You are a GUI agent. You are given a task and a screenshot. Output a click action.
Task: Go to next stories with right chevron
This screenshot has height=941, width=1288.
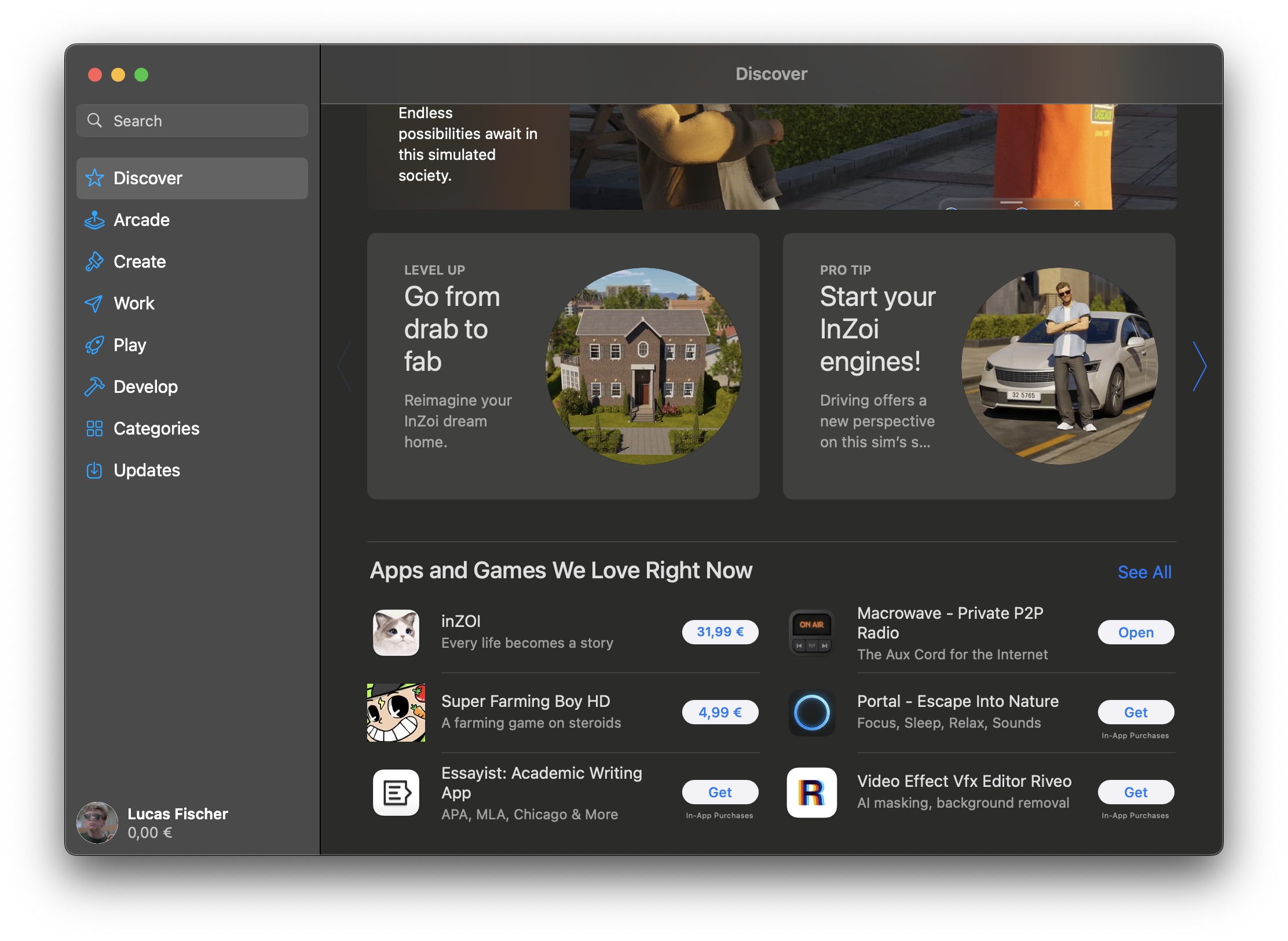tap(1199, 366)
